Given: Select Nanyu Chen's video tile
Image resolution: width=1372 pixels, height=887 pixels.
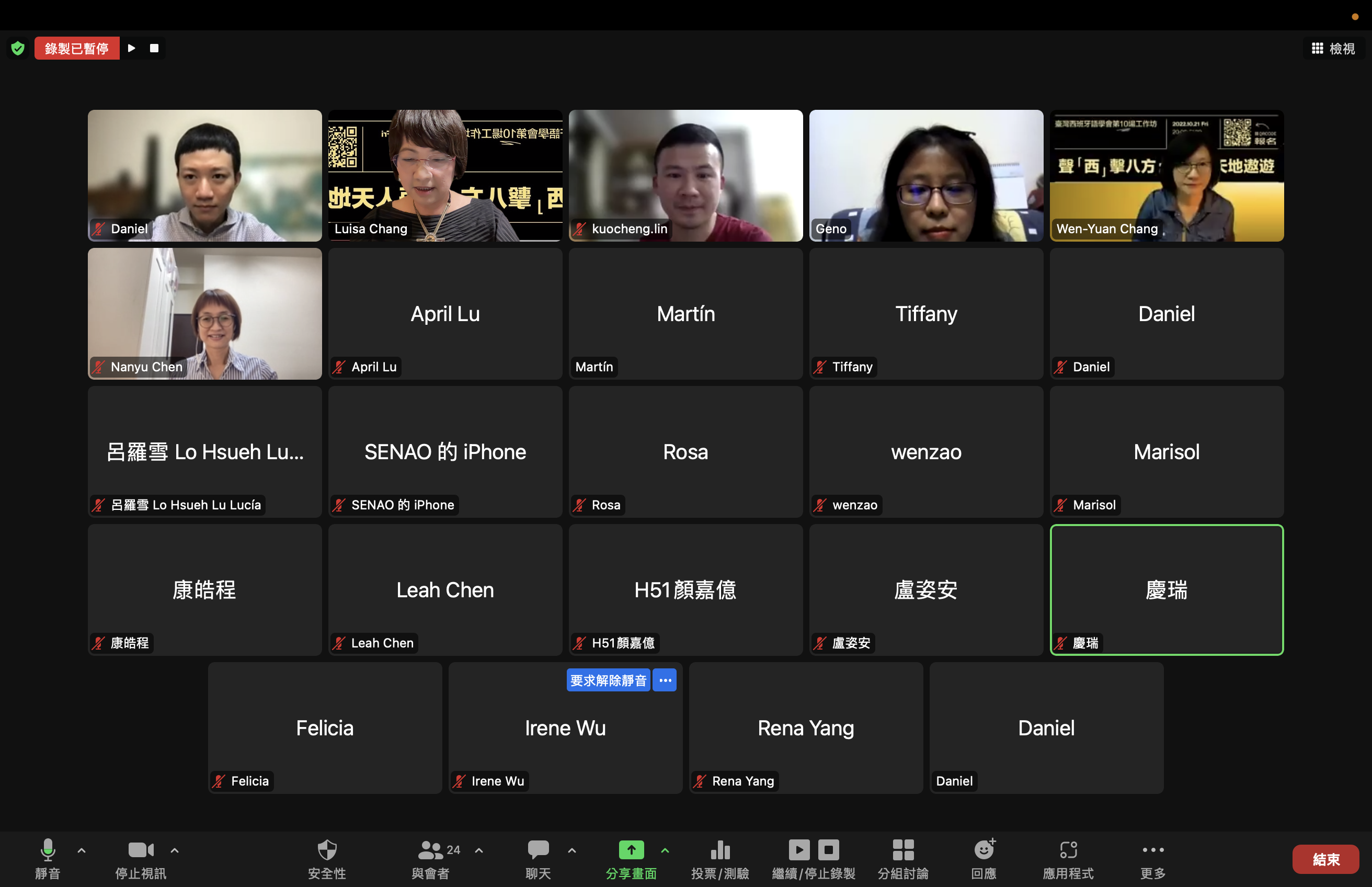Looking at the screenshot, I should point(204,314).
